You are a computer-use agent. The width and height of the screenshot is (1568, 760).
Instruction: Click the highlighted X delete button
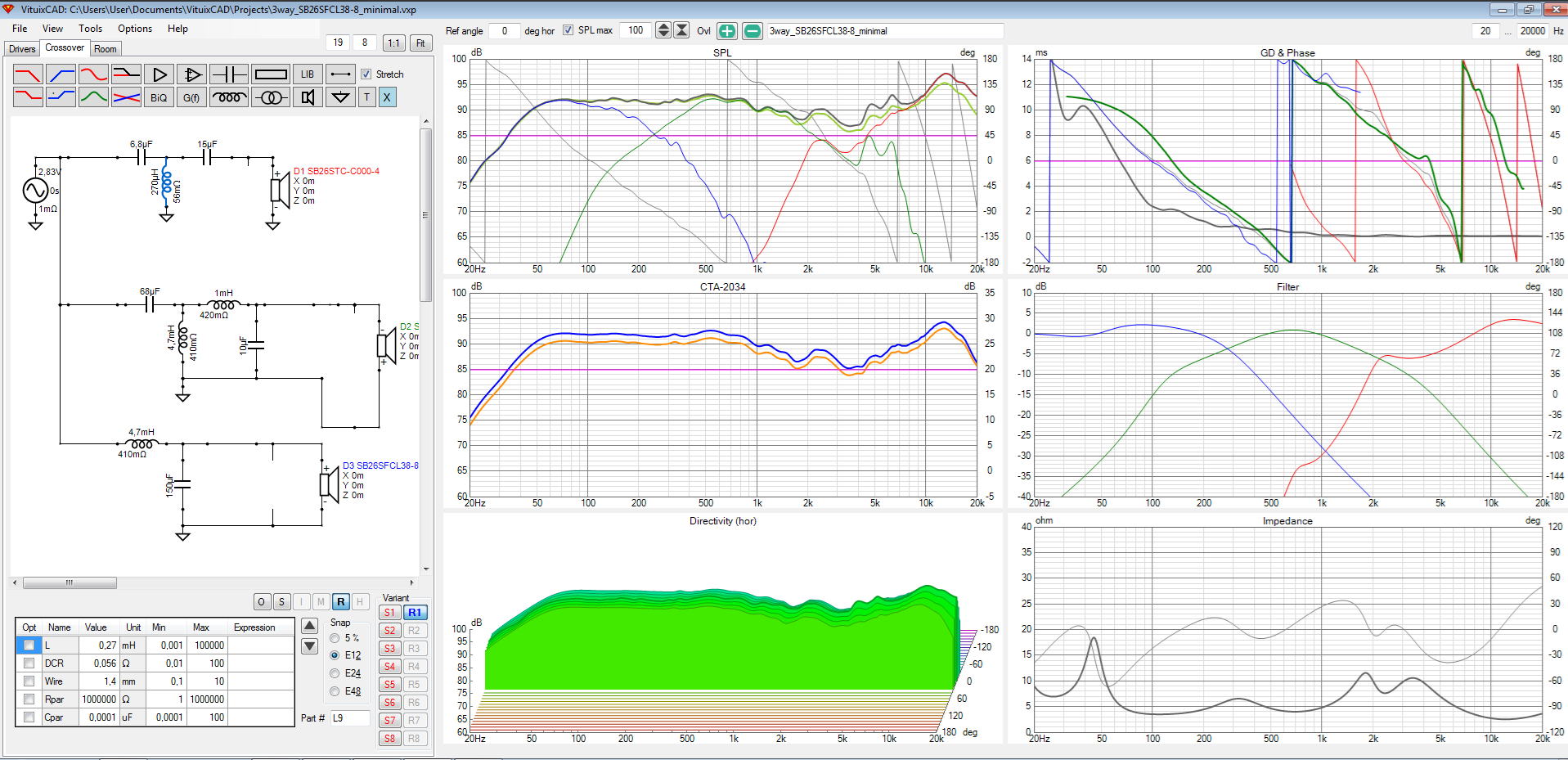[x=387, y=97]
